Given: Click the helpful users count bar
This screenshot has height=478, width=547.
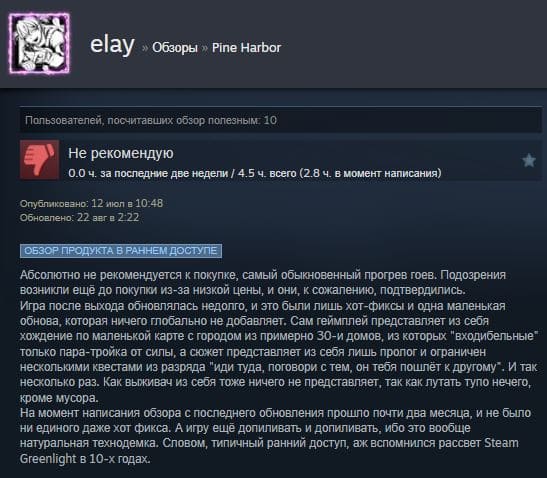Looking at the screenshot, I should point(280,120).
